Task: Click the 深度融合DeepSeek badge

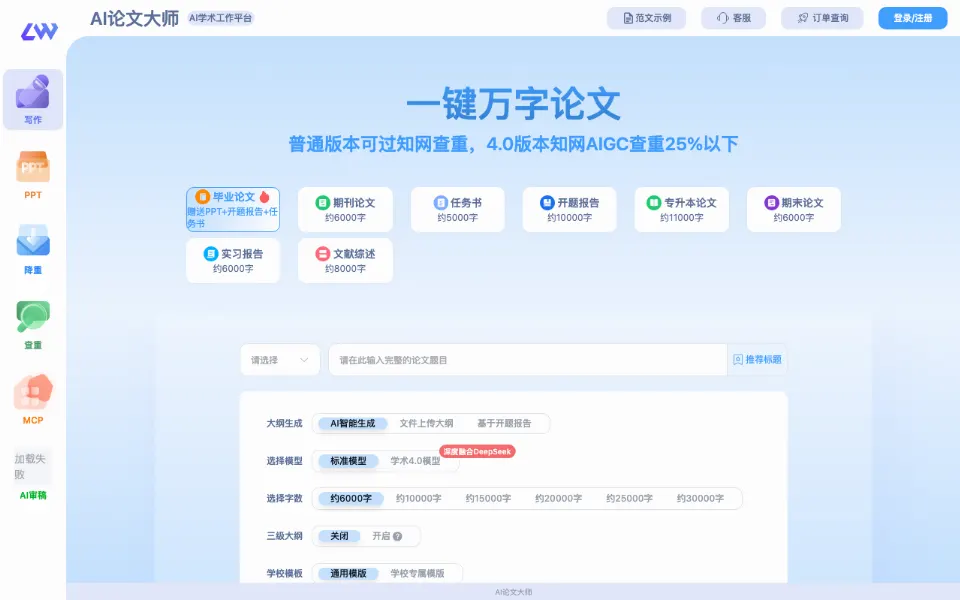Action: [478, 451]
